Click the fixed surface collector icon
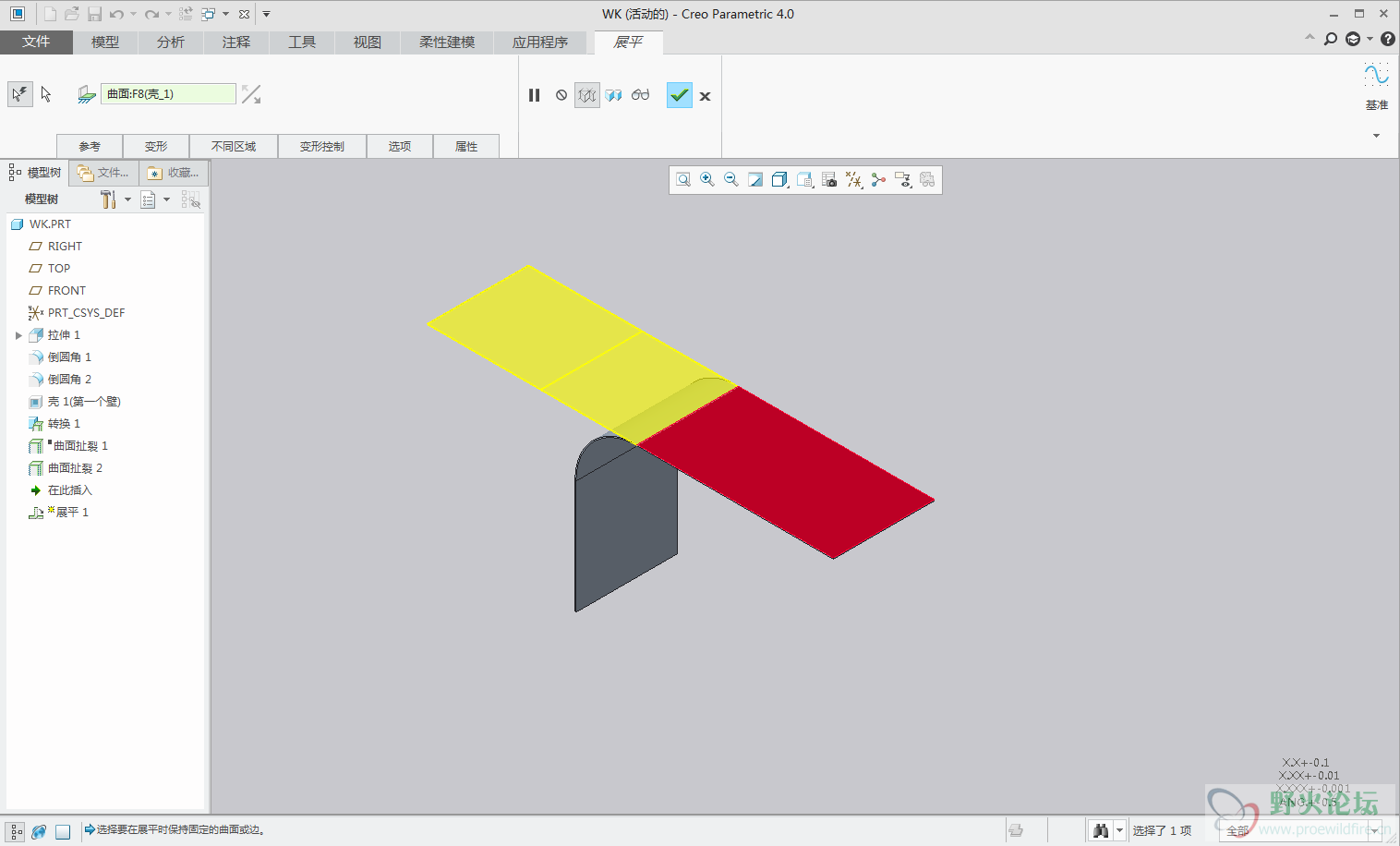This screenshot has width=1400, height=846. point(87,94)
